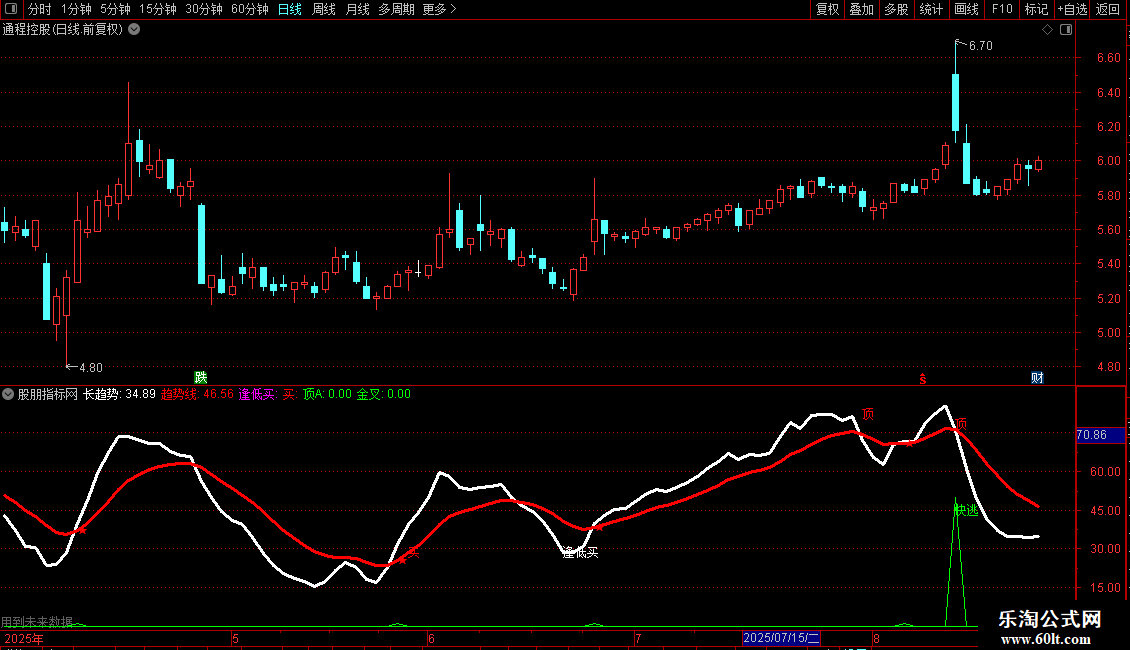The image size is (1130, 650).
Task: Click the 标记 mark button
Action: [1036, 9]
